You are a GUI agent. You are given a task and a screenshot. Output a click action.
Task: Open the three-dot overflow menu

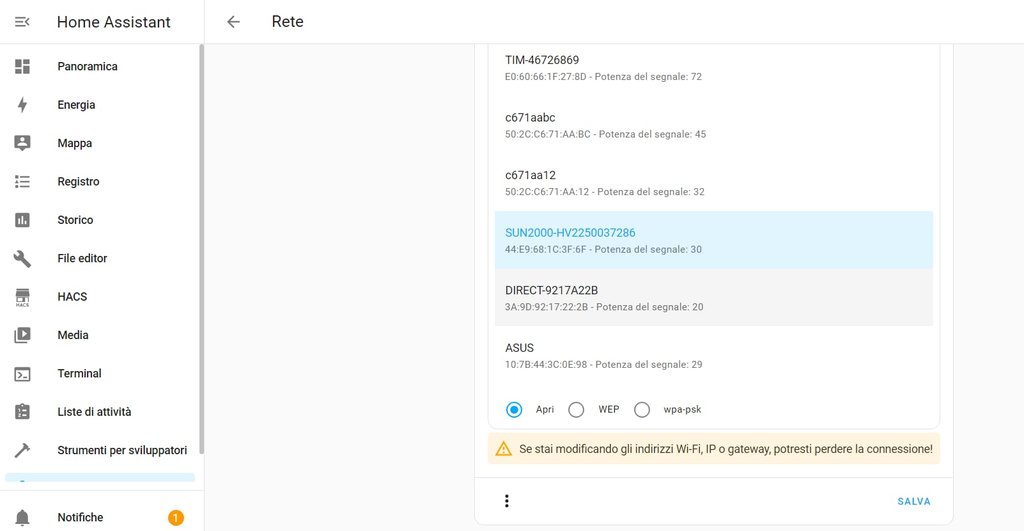tap(506, 501)
